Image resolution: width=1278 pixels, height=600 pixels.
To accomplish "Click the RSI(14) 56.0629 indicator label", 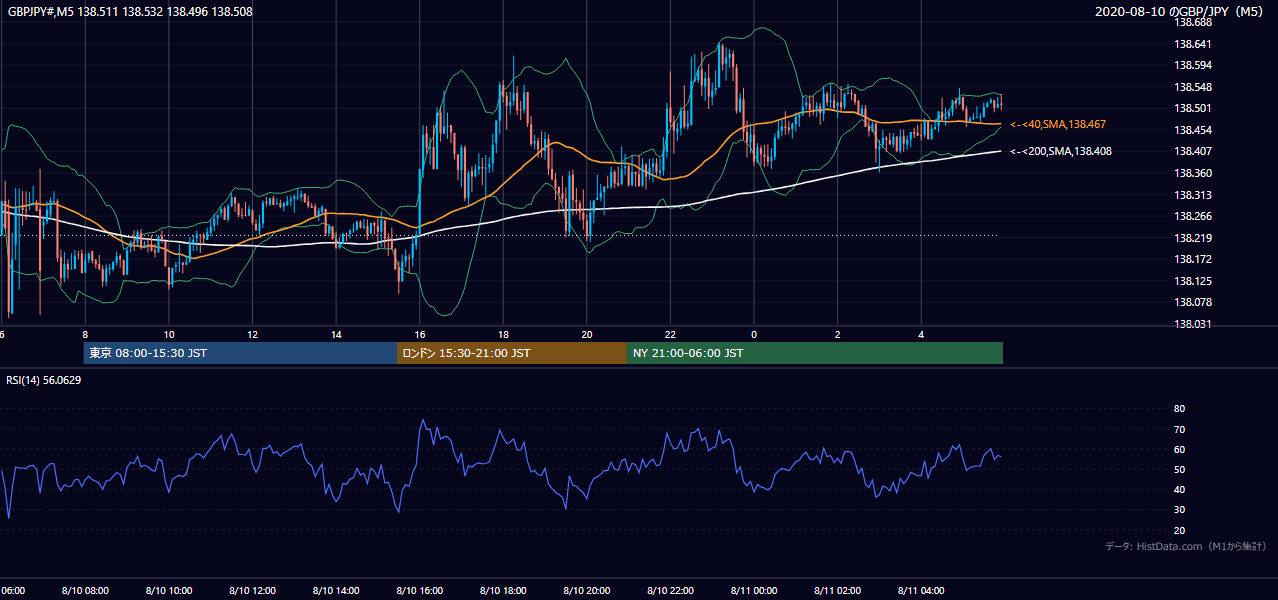I will coord(44,380).
